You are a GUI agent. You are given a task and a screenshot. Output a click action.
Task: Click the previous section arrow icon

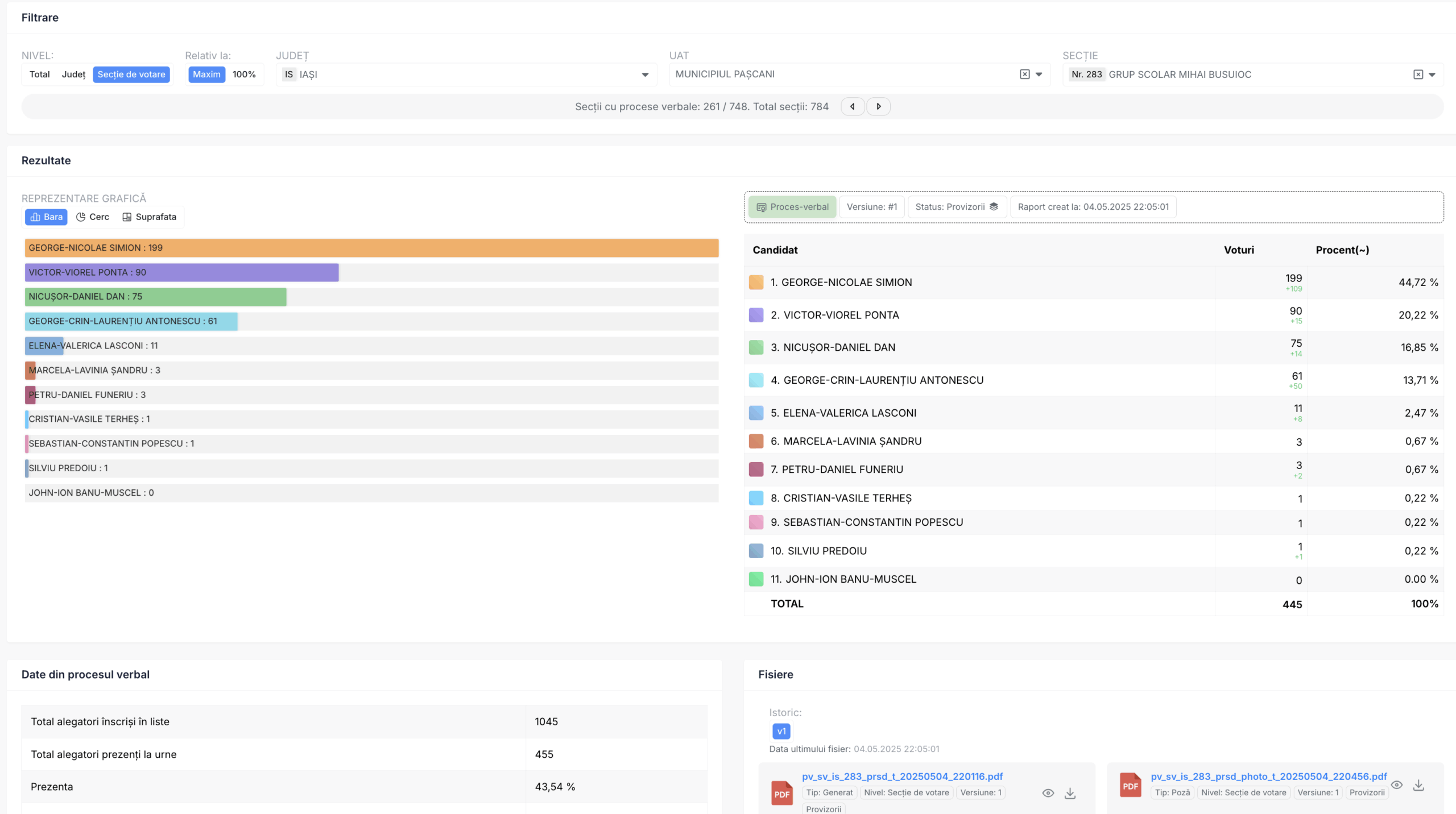[852, 106]
